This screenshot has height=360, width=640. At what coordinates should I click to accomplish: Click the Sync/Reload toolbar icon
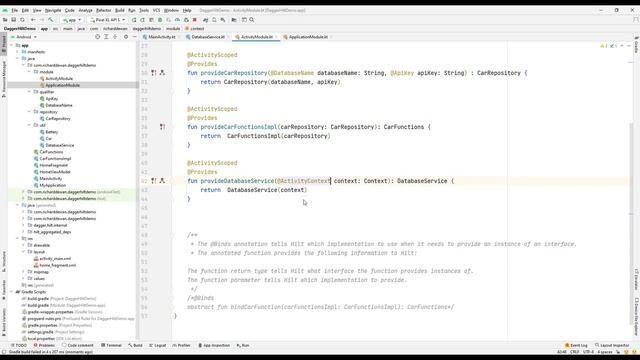[x=22, y=20]
